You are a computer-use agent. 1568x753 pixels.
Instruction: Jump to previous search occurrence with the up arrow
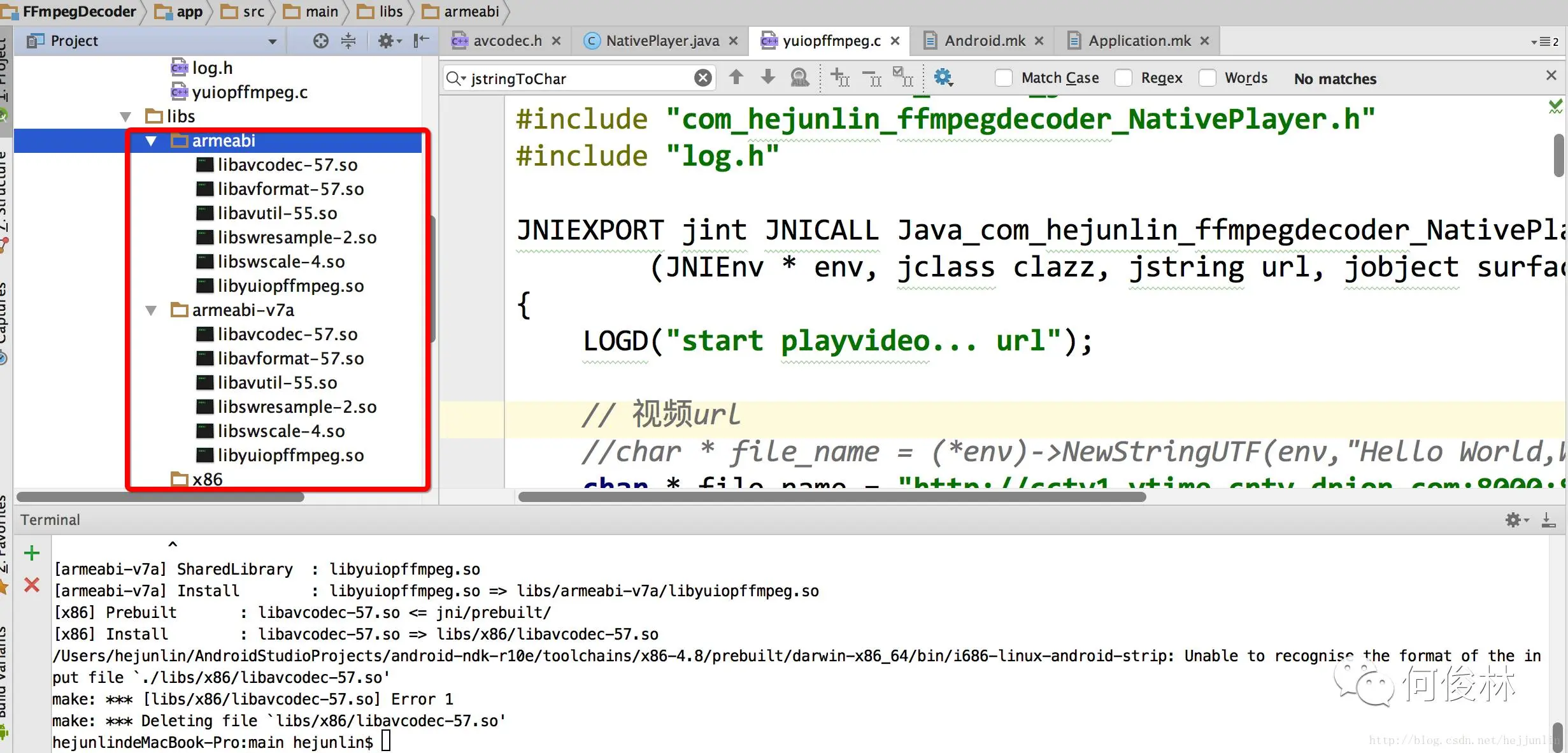pyautogui.click(x=736, y=78)
